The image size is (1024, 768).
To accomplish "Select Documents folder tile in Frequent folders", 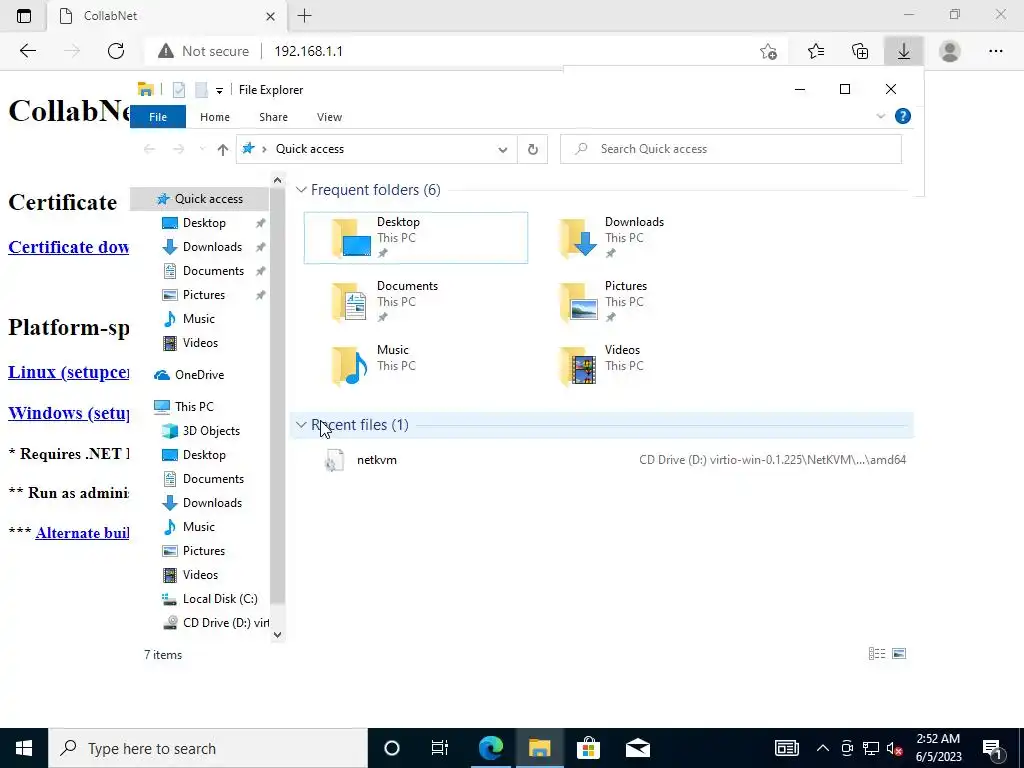I will point(416,302).
